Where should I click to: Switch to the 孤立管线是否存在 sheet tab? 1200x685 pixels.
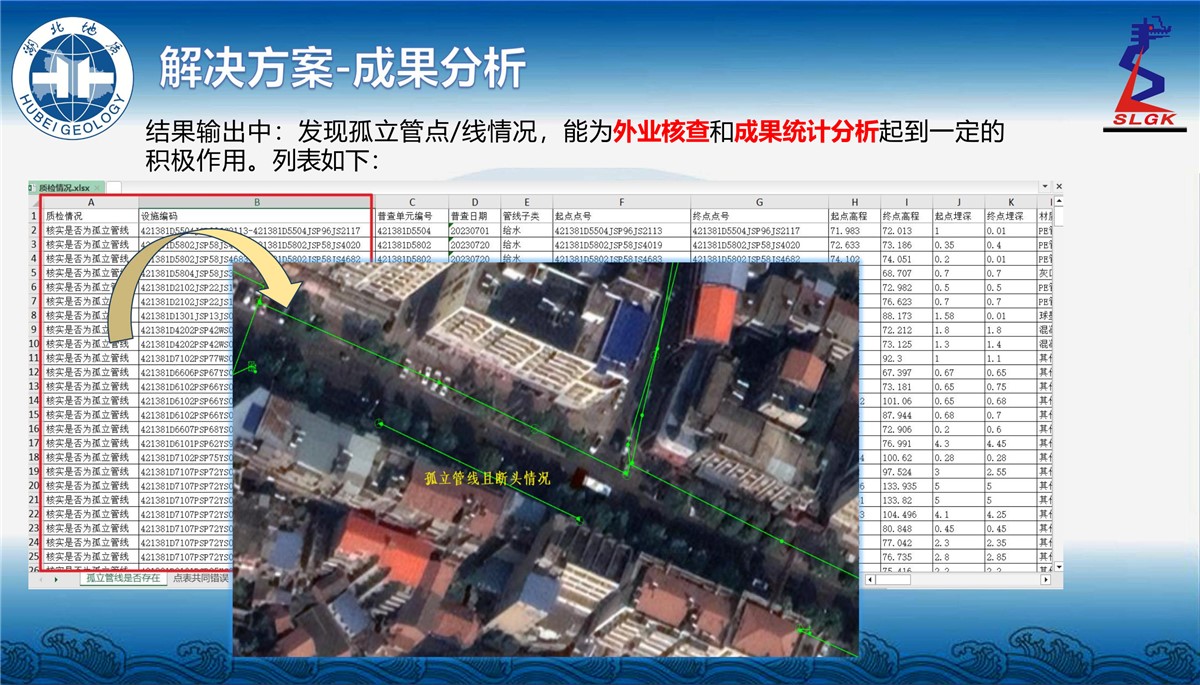[x=122, y=578]
